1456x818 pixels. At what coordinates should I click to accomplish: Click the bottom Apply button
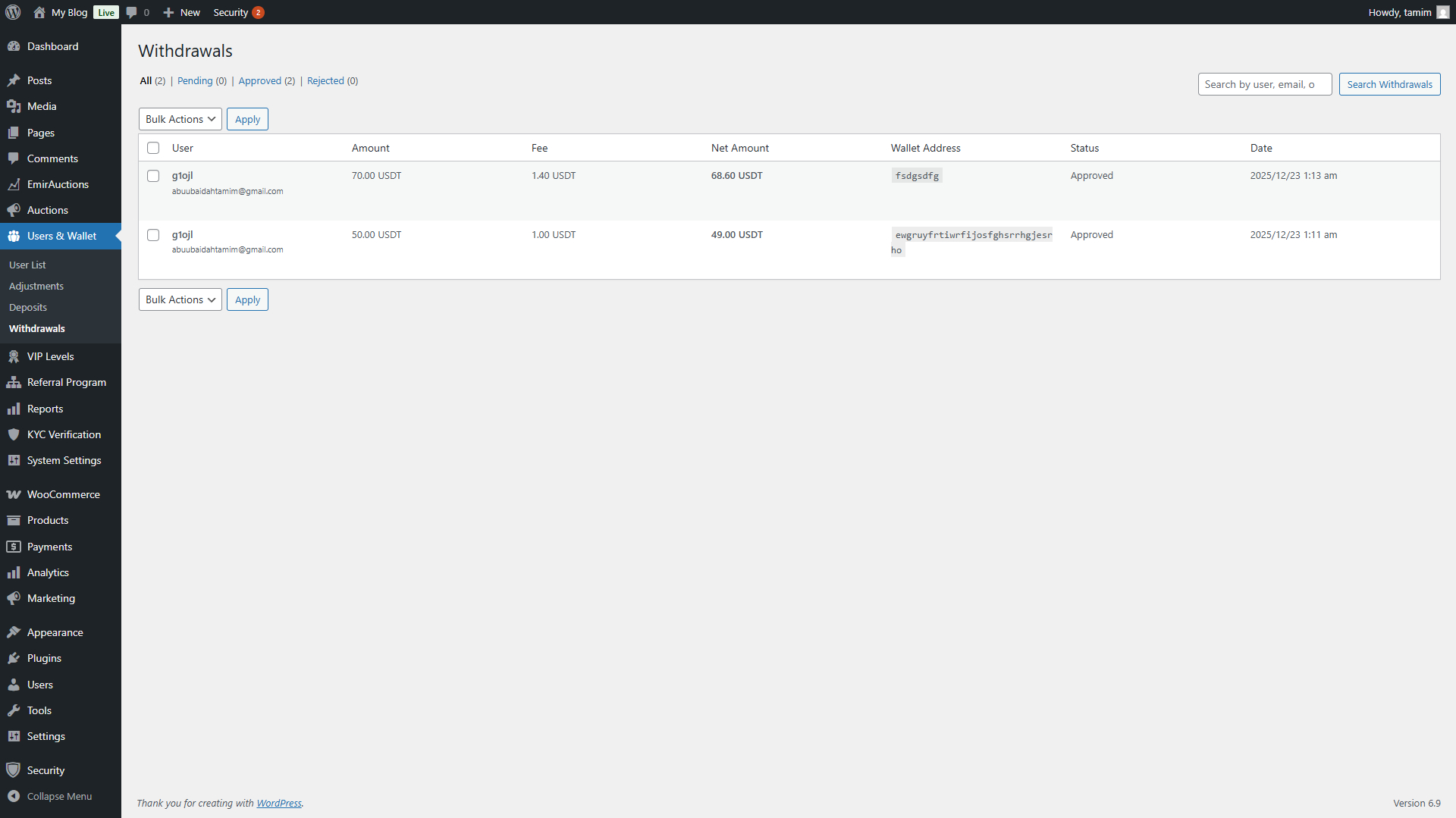247,299
